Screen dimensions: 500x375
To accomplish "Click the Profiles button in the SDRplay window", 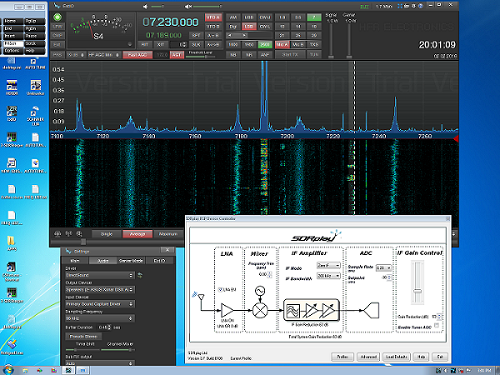I will (x=343, y=357).
